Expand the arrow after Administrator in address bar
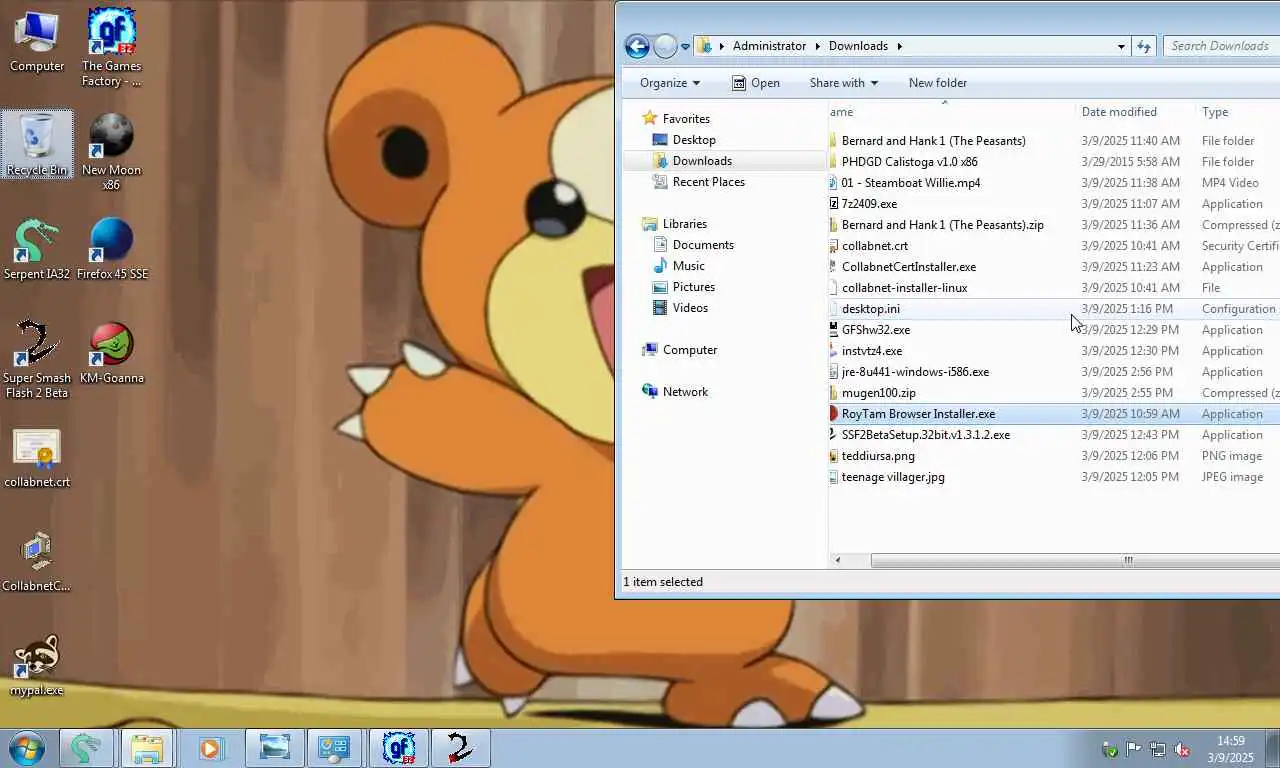This screenshot has height=768, width=1280. (x=817, y=46)
